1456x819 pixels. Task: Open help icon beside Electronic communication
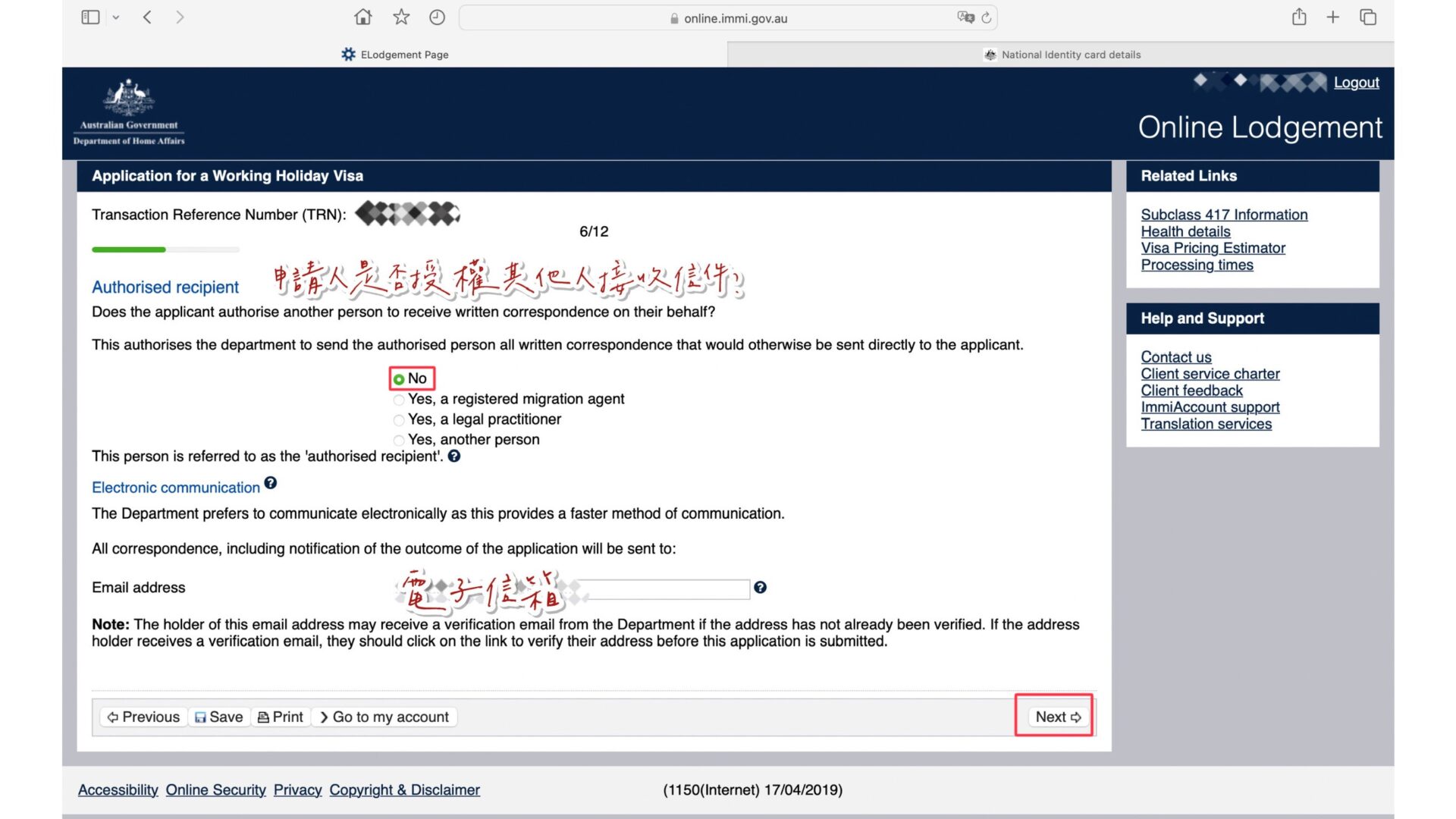click(x=271, y=484)
